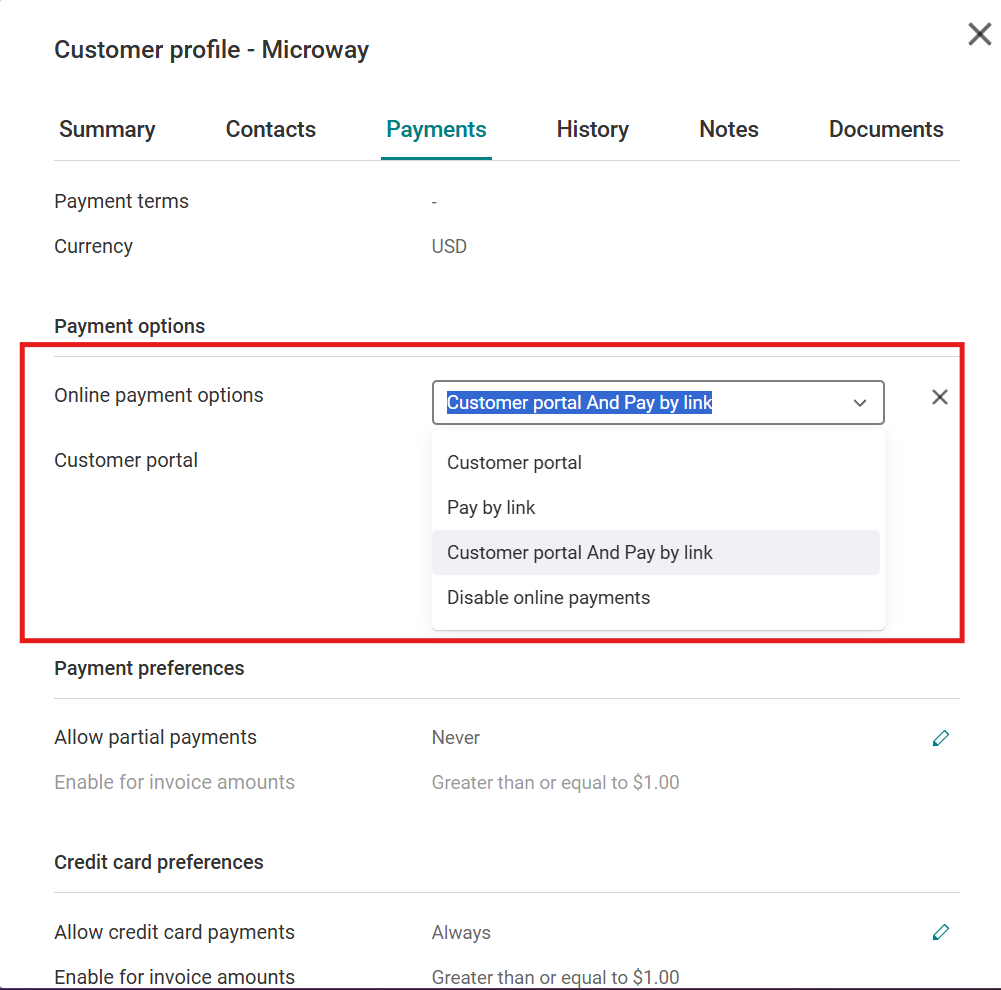Select Pay by link option
The image size is (1001, 990).
pyautogui.click(x=491, y=508)
